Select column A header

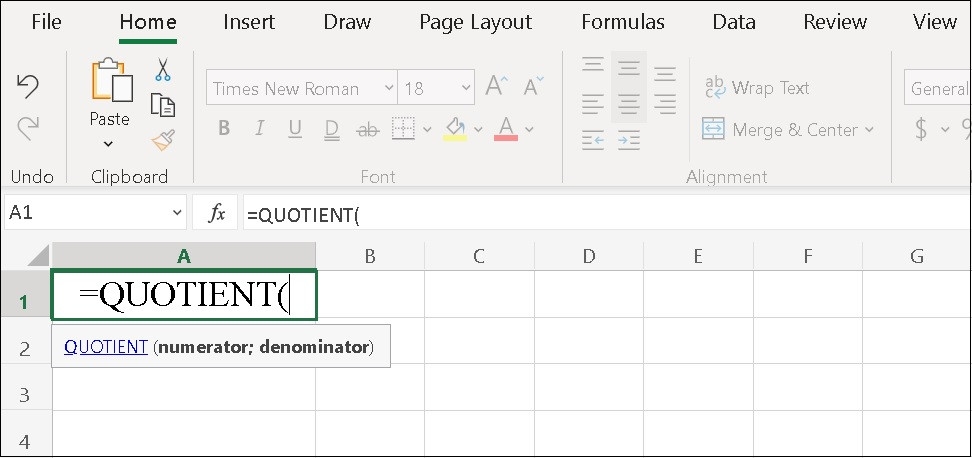pyautogui.click(x=183, y=256)
